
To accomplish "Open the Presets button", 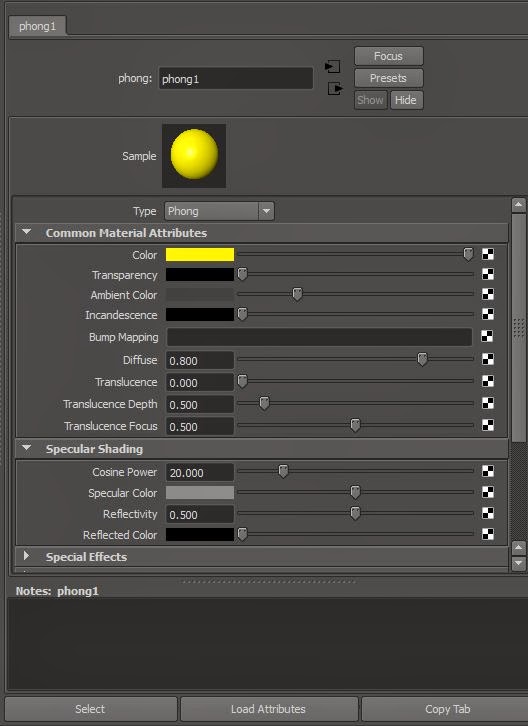I will 389,78.
